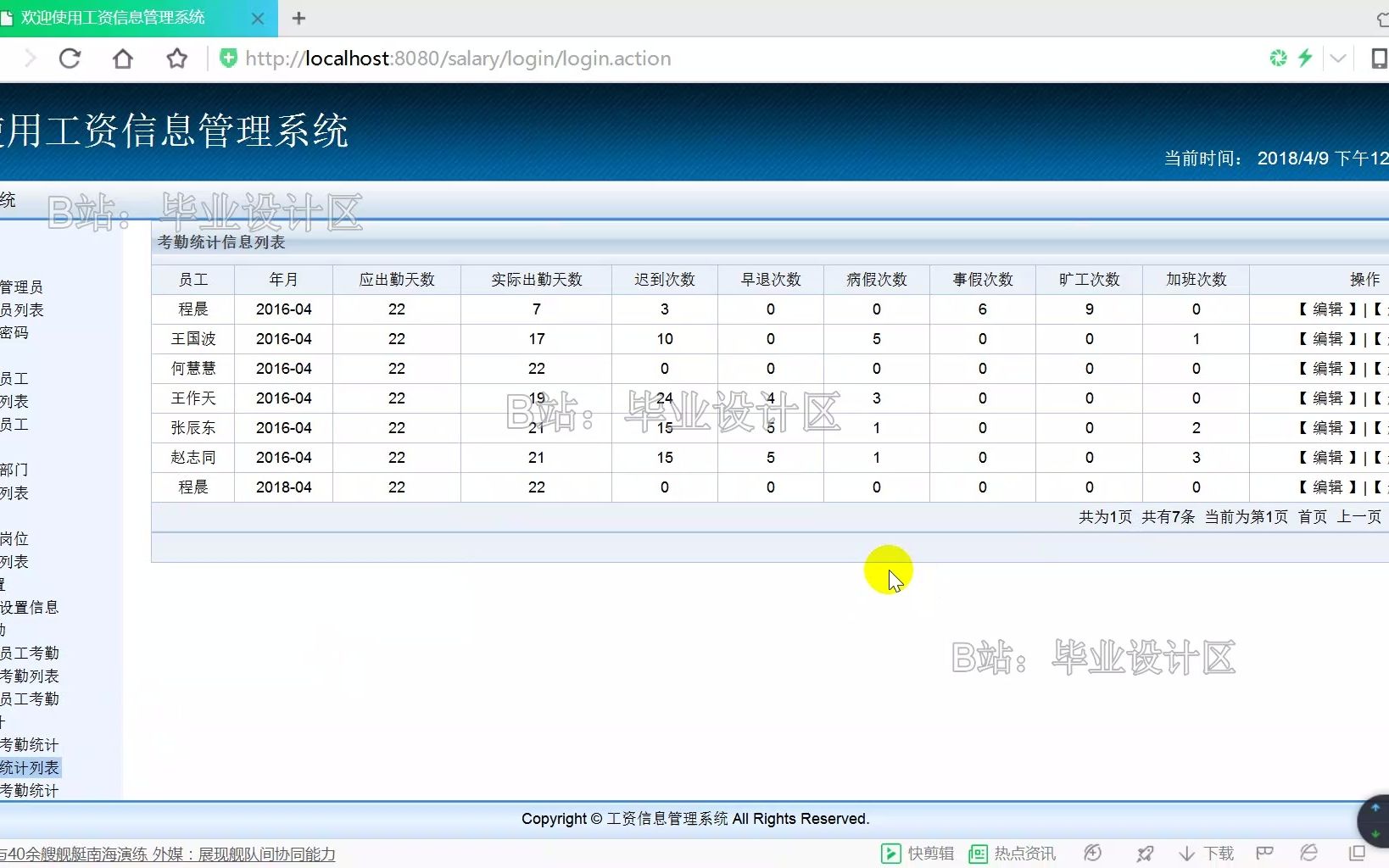Click the 当前时间 date display in header
This screenshot has height=868, width=1389.
[x=1276, y=159]
